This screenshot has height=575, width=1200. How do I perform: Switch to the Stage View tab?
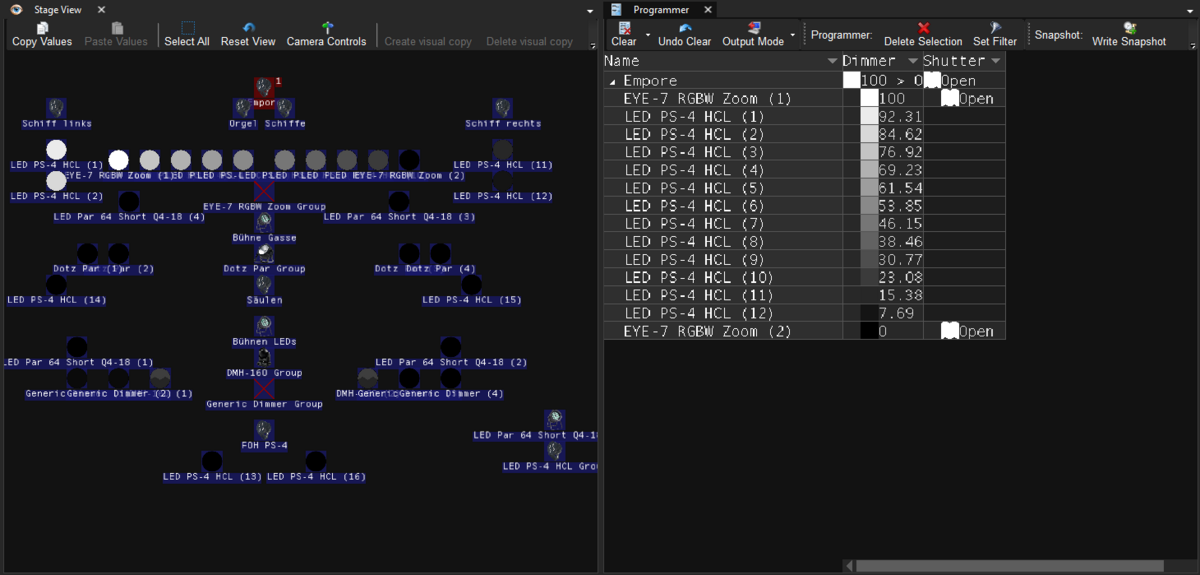pyautogui.click(x=57, y=9)
